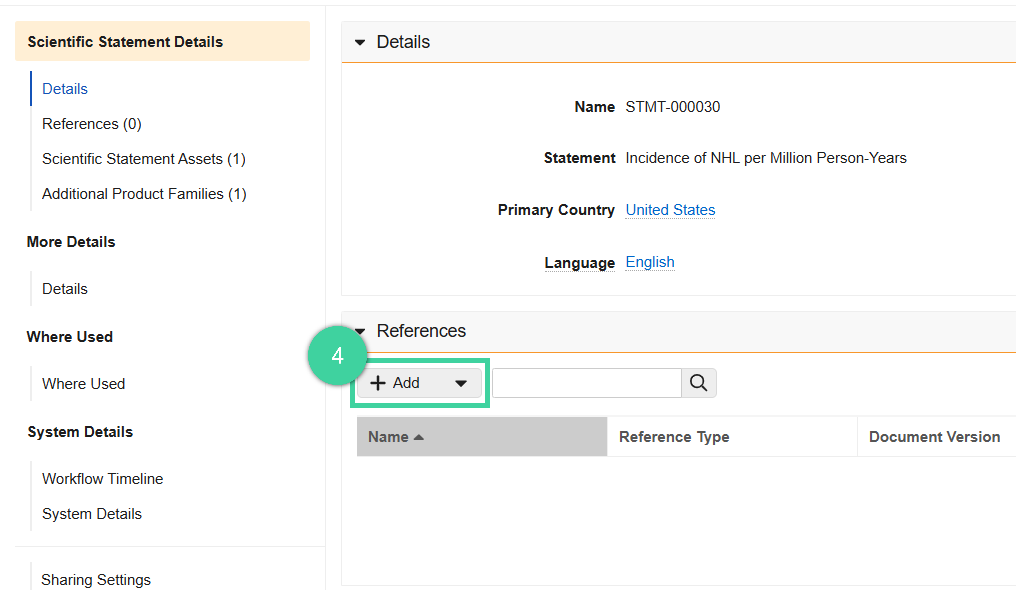Click the plus icon on the Add button
This screenshot has height=590, width=1016.
click(x=379, y=382)
